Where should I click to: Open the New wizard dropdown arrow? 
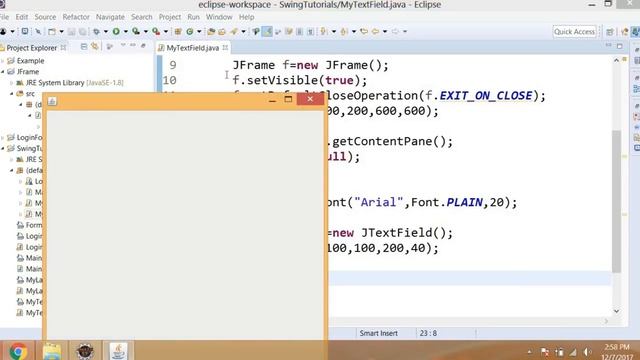coord(61,31)
